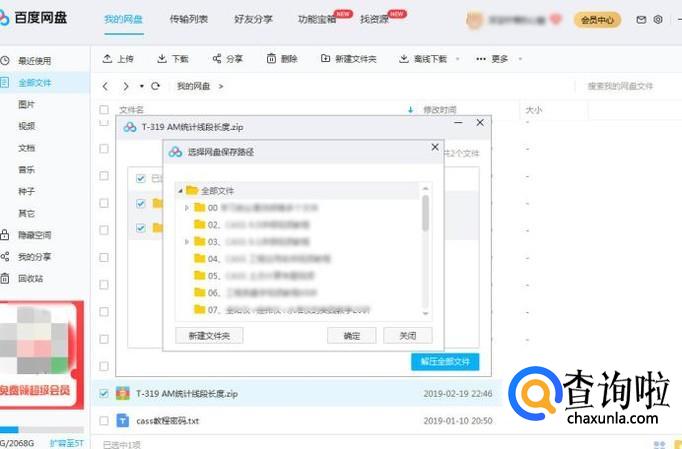Switch to the 找资源 tab
The image size is (682, 449).
(x=374, y=19)
